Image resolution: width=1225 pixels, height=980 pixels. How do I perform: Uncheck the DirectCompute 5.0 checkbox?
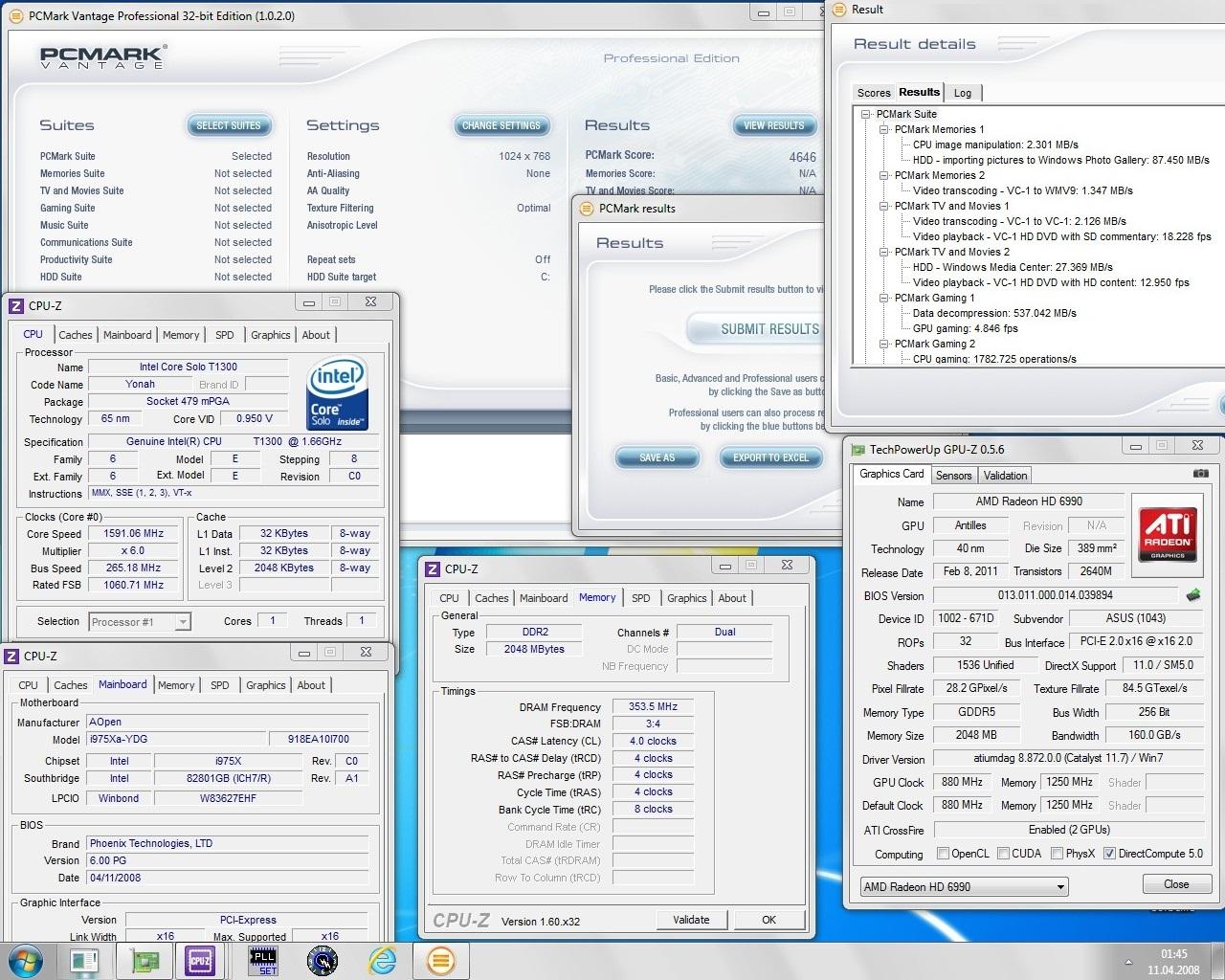point(1110,854)
